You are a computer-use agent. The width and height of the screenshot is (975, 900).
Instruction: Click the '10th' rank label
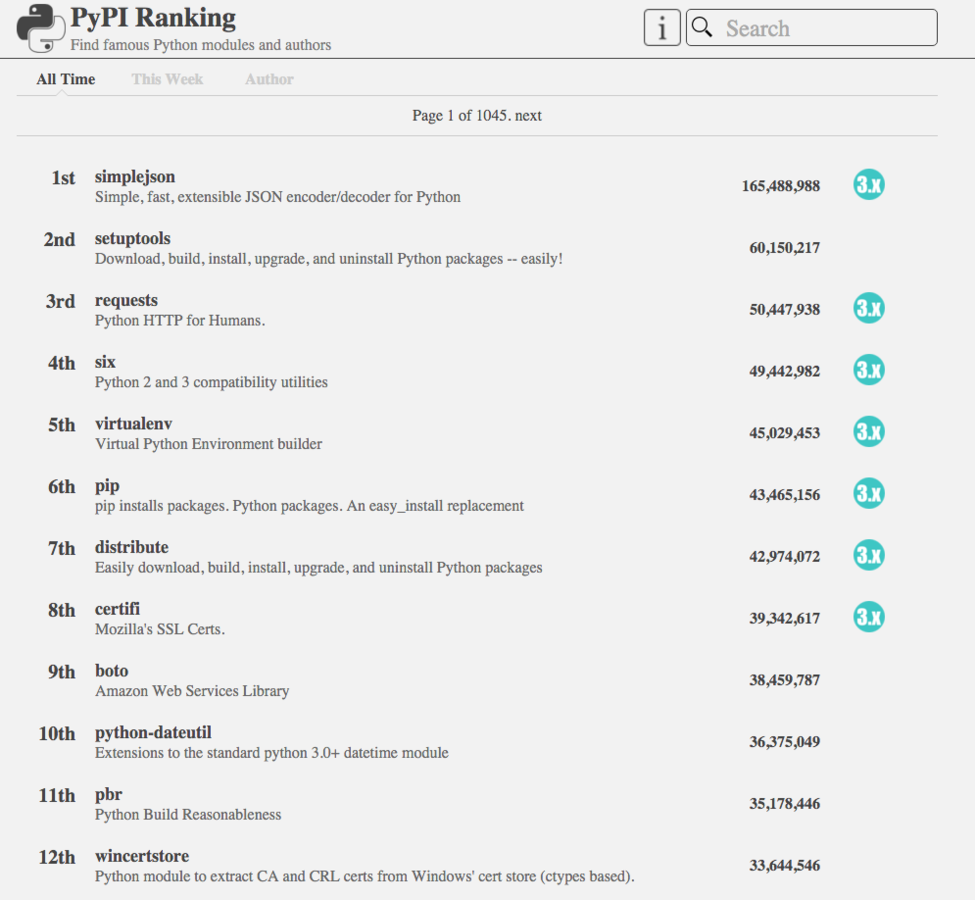click(57, 733)
